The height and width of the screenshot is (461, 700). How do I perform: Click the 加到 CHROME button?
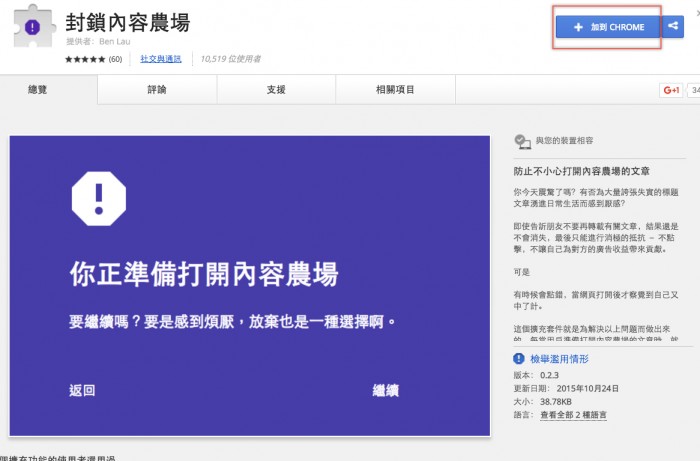point(608,27)
